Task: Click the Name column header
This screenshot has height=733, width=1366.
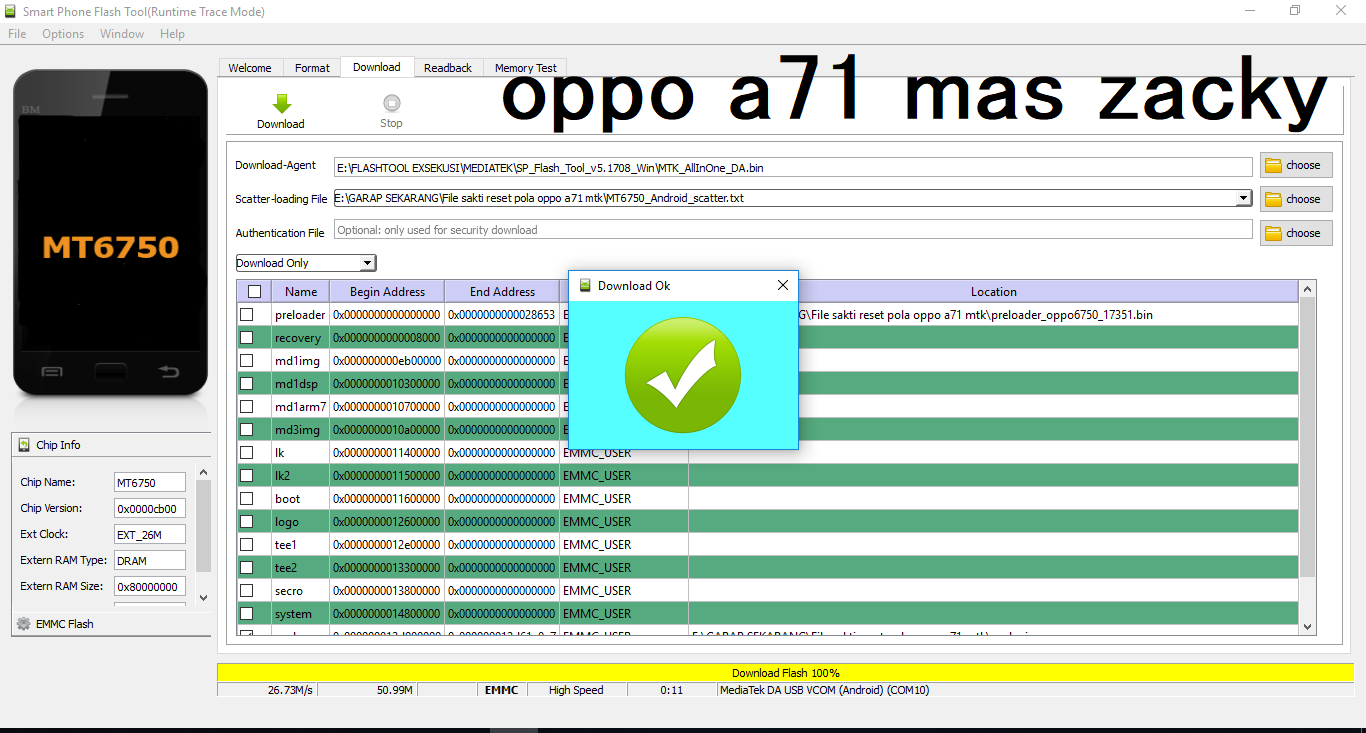Action: [x=301, y=292]
